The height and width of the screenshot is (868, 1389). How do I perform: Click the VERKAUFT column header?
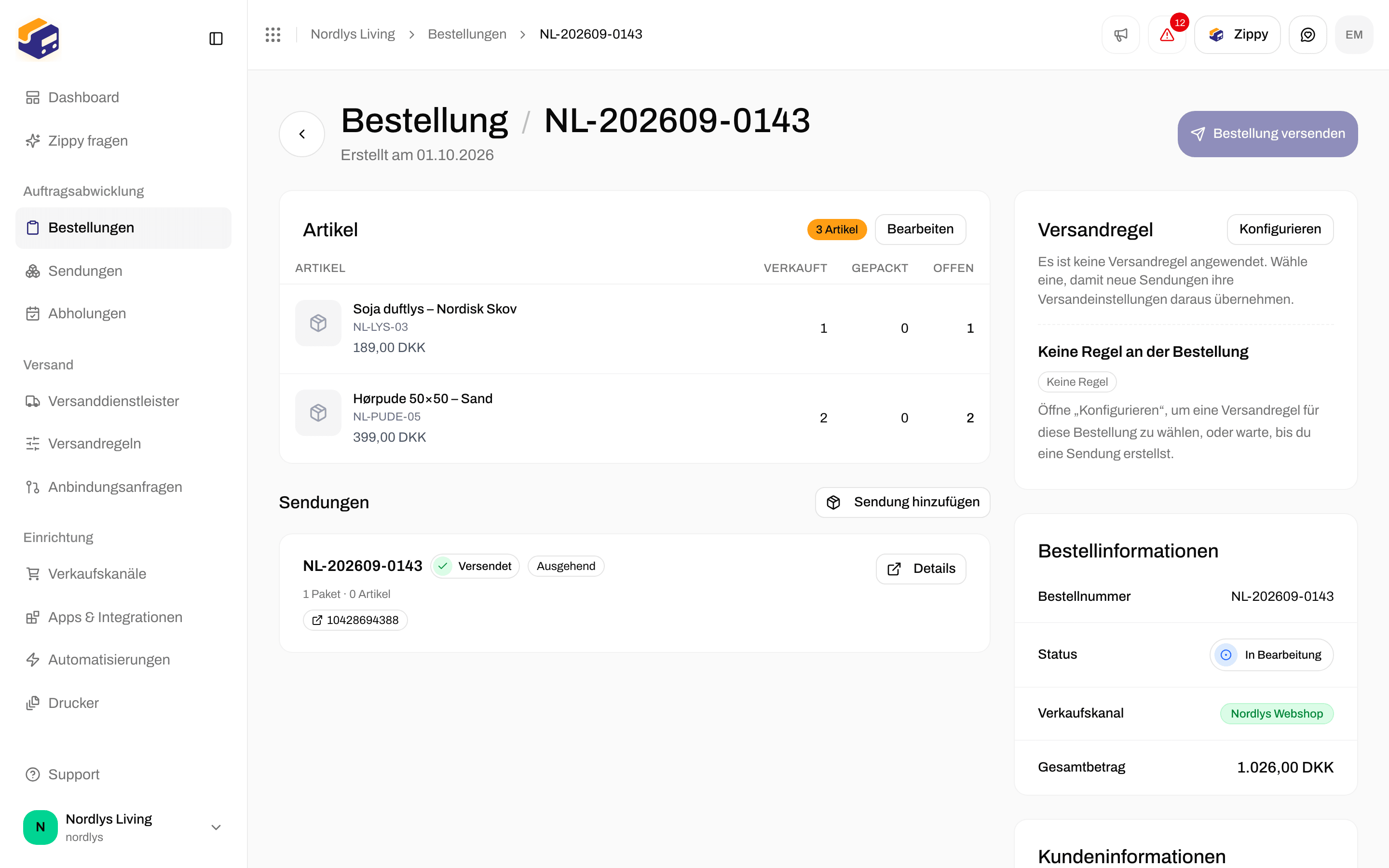(x=795, y=268)
